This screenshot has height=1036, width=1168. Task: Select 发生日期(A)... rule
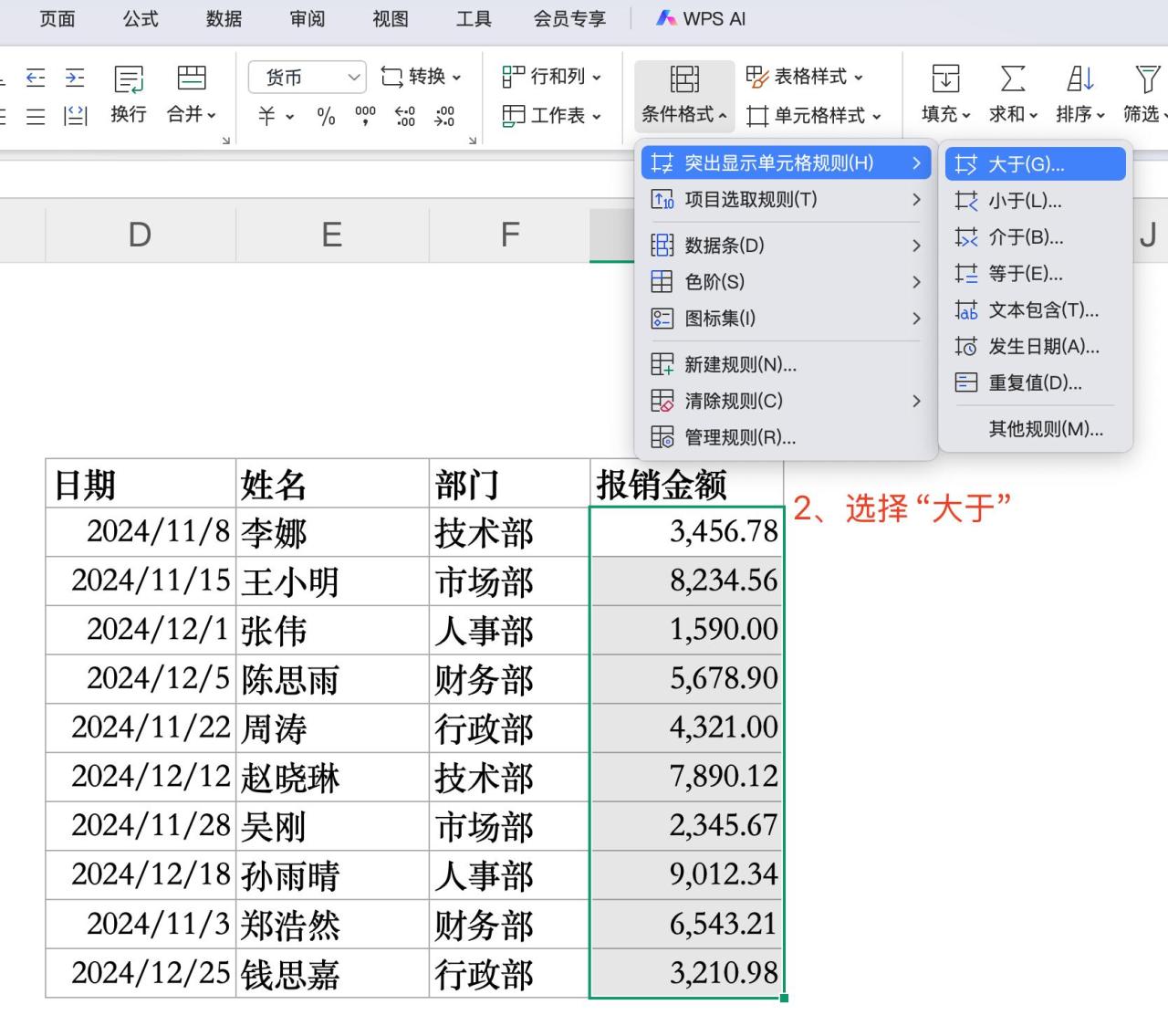1035,347
